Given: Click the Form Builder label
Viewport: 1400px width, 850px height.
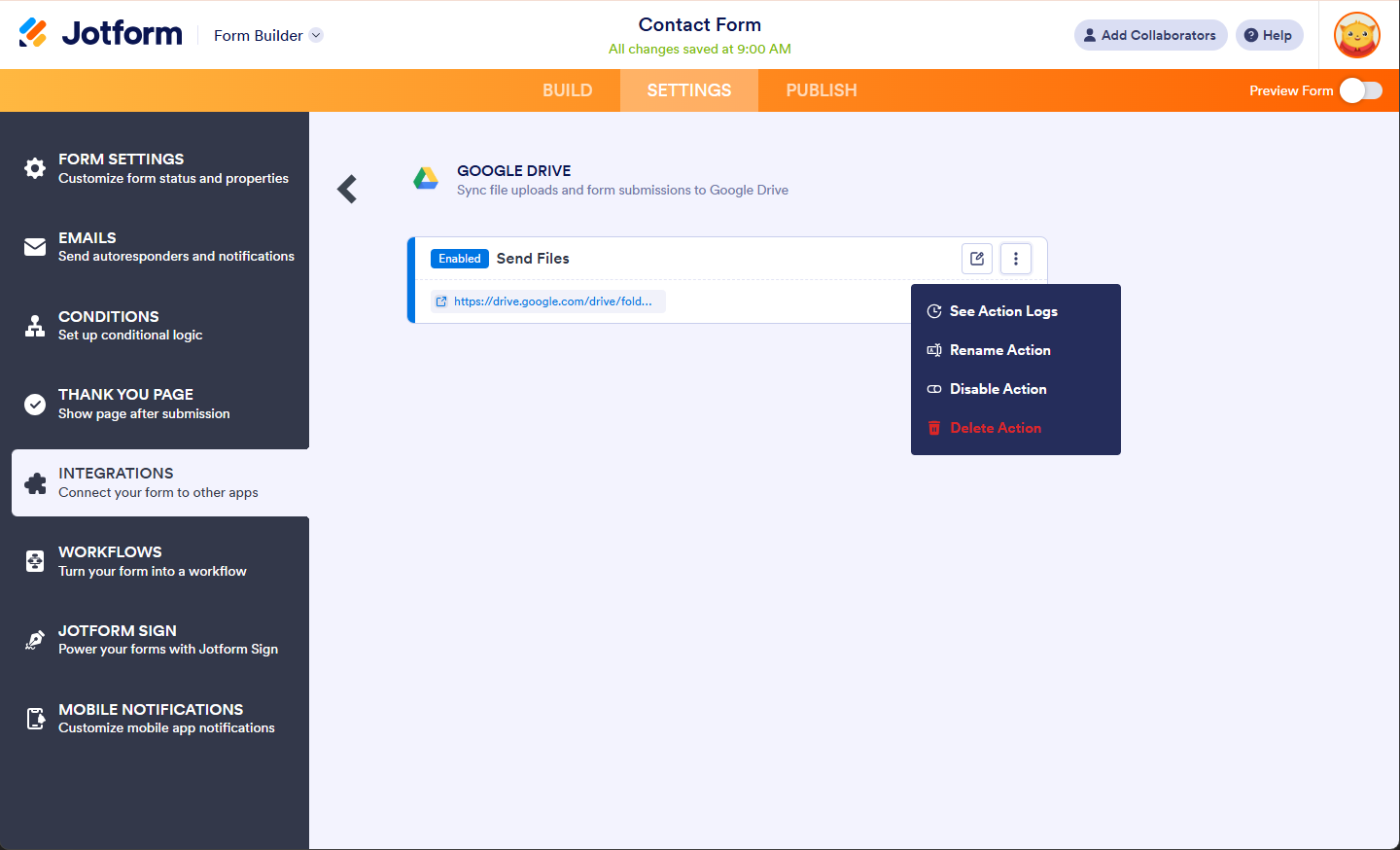Looking at the screenshot, I should pos(259,36).
